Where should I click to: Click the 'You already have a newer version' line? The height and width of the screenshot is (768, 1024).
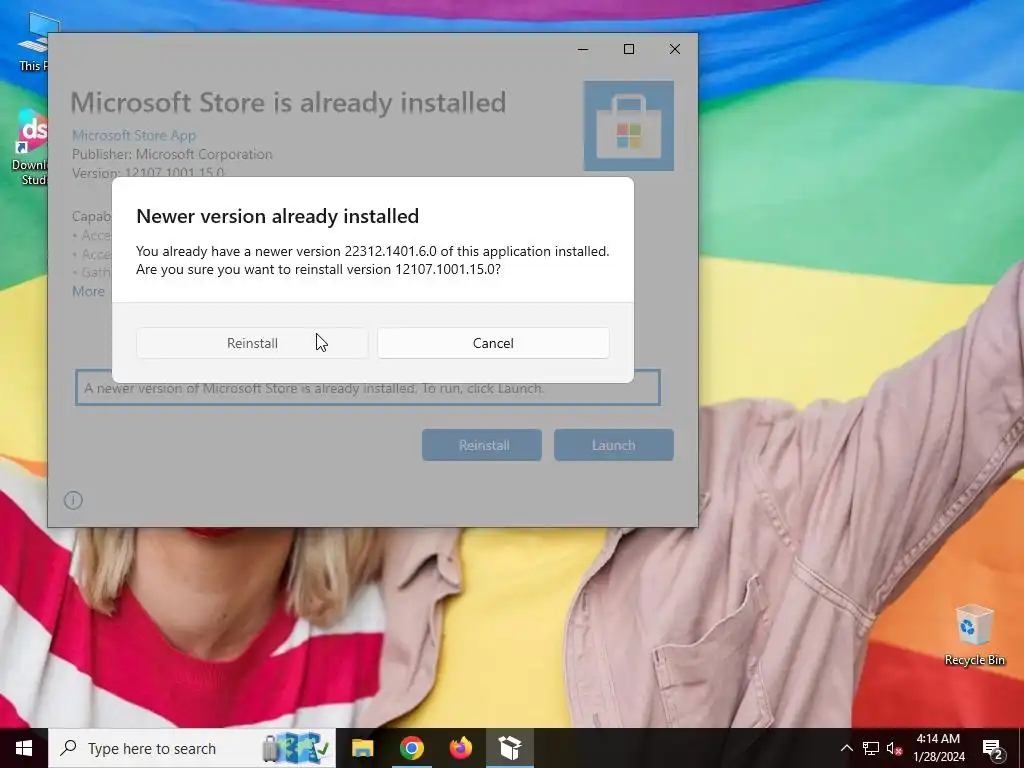[x=372, y=251]
